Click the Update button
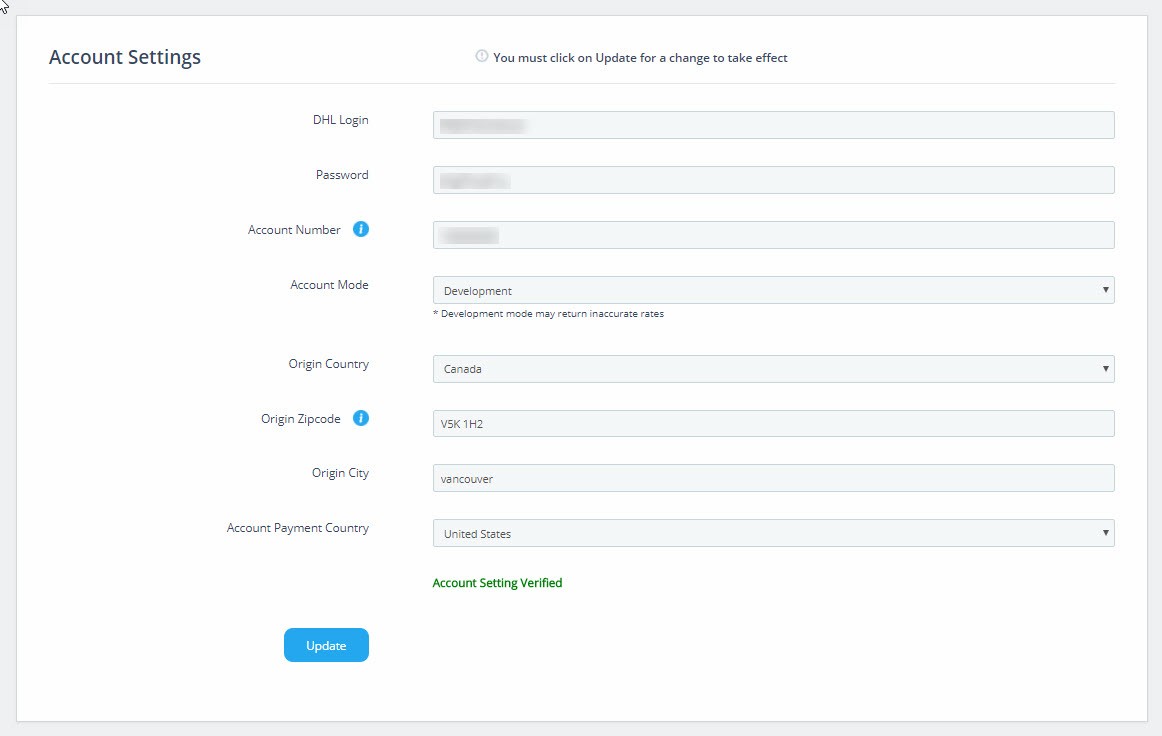 coord(326,645)
